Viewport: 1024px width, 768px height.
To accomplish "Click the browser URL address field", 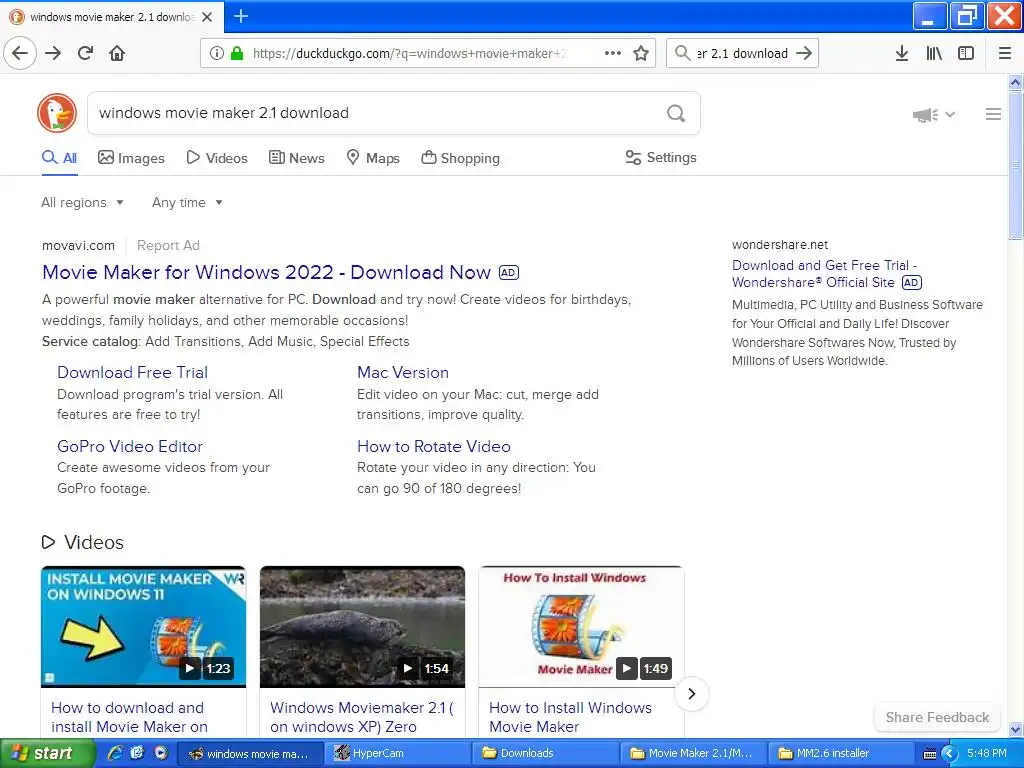I will 411,53.
